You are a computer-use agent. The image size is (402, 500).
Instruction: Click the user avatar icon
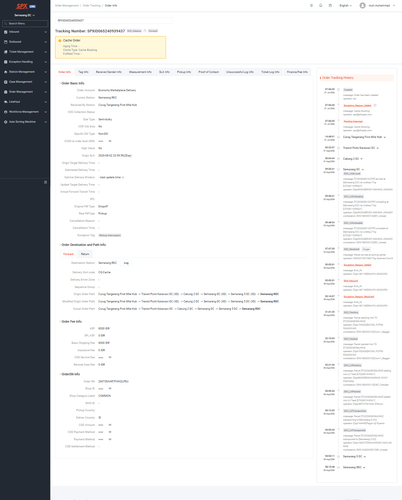click(363, 6)
